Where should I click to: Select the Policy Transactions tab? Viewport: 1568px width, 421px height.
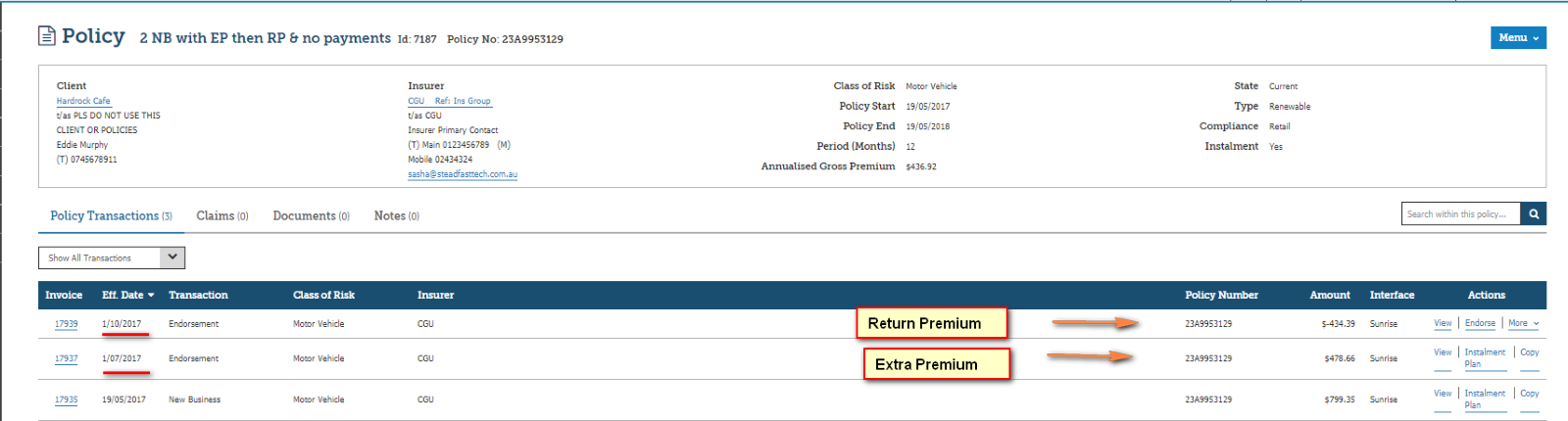(x=111, y=215)
